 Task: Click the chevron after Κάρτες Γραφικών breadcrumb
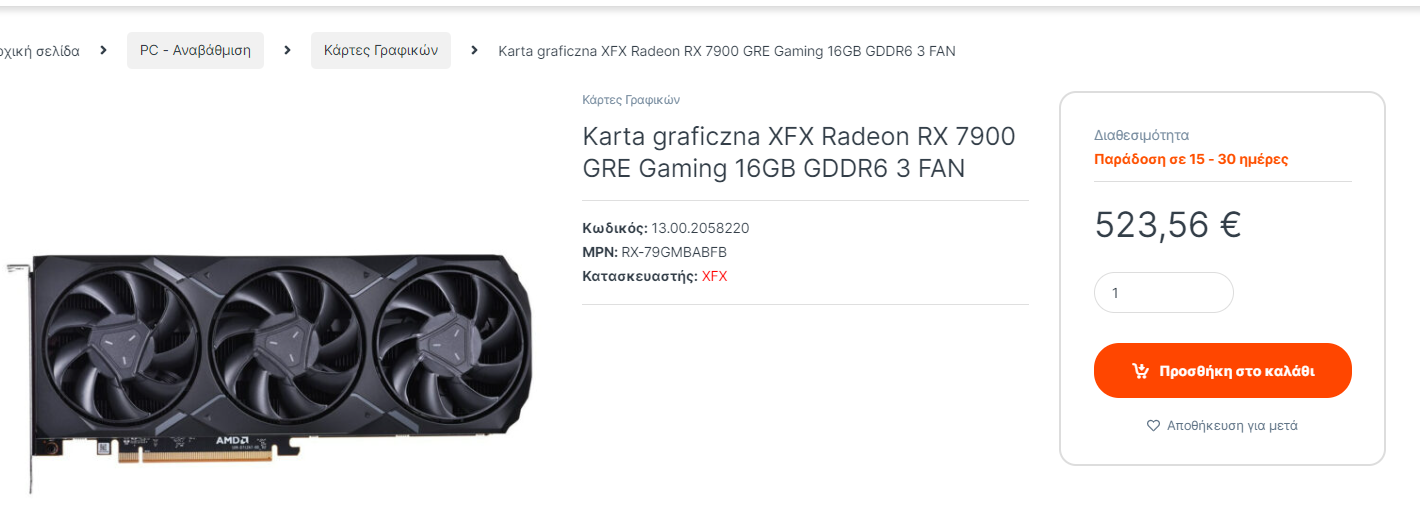pos(474,50)
